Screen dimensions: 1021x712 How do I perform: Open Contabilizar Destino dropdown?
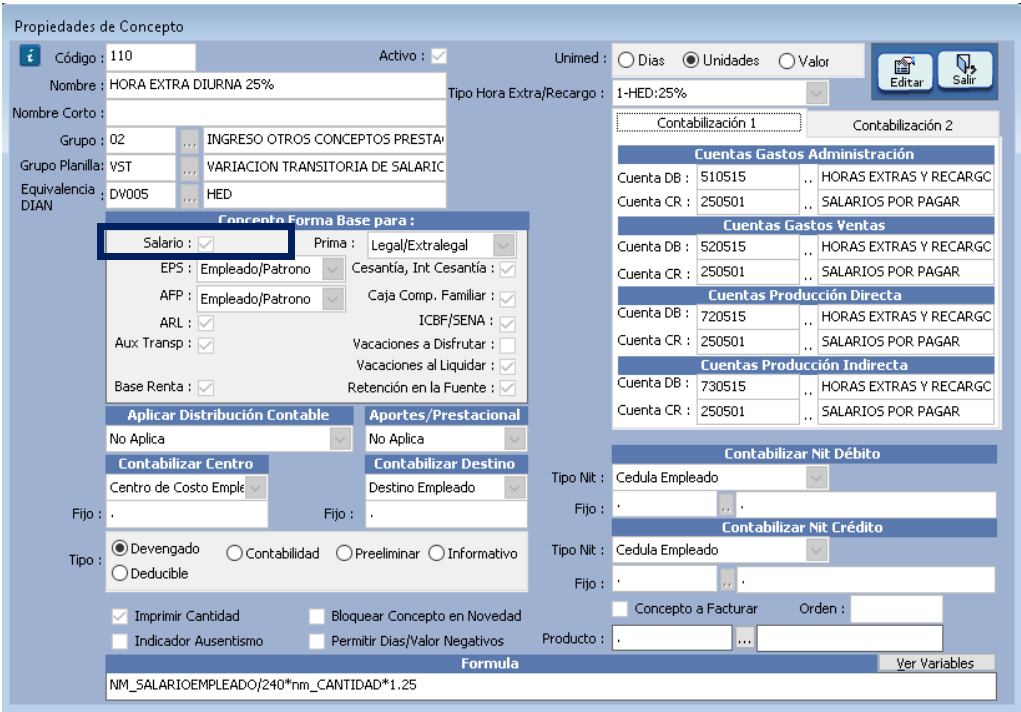[x=514, y=487]
